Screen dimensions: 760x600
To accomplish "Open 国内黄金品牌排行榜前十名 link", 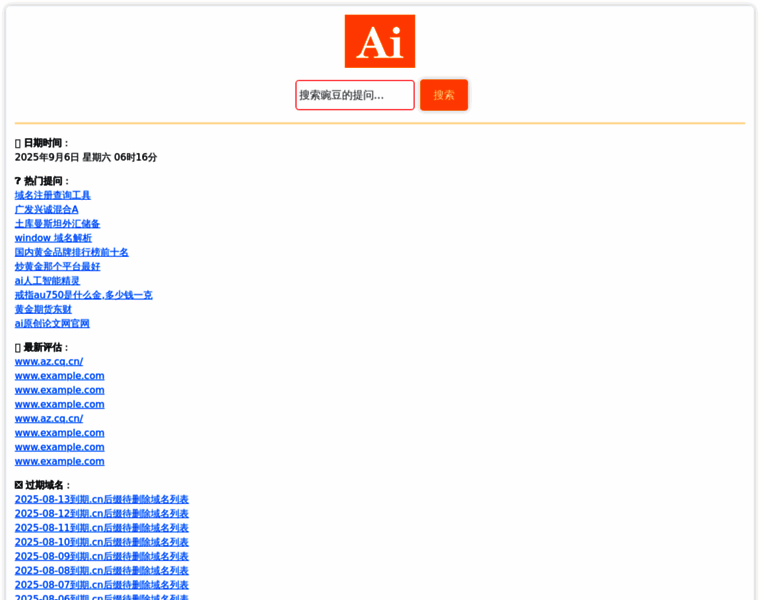I will 72,252.
